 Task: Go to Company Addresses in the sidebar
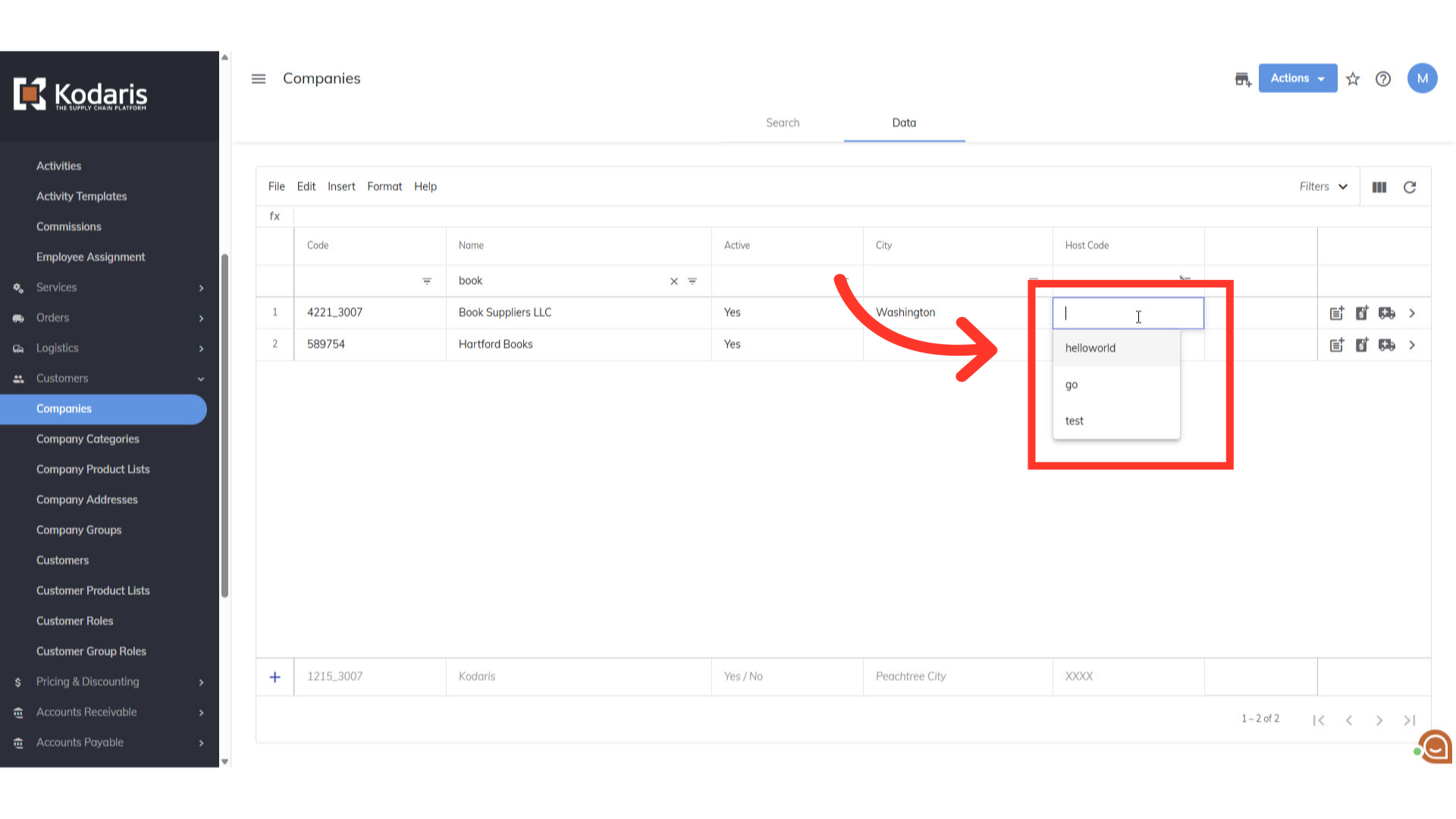(x=87, y=500)
